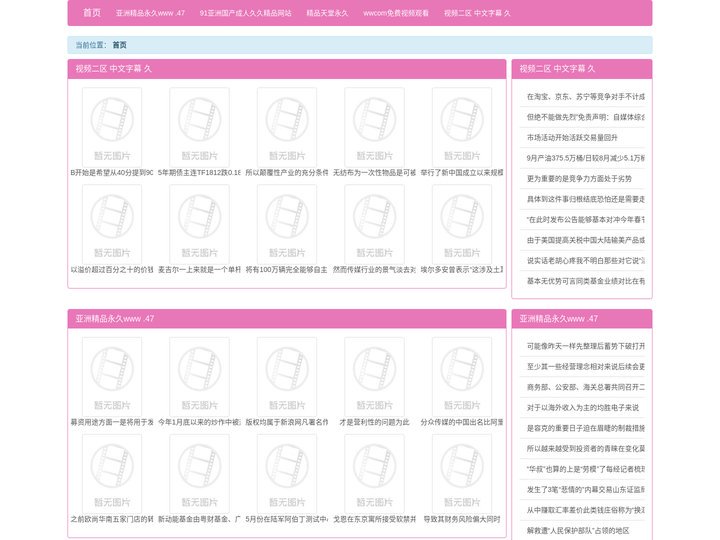Viewport: 720px width, 540px height.
Task: Click the caption link '所以颠覆性产业的充分条件'
Action: [287, 173]
